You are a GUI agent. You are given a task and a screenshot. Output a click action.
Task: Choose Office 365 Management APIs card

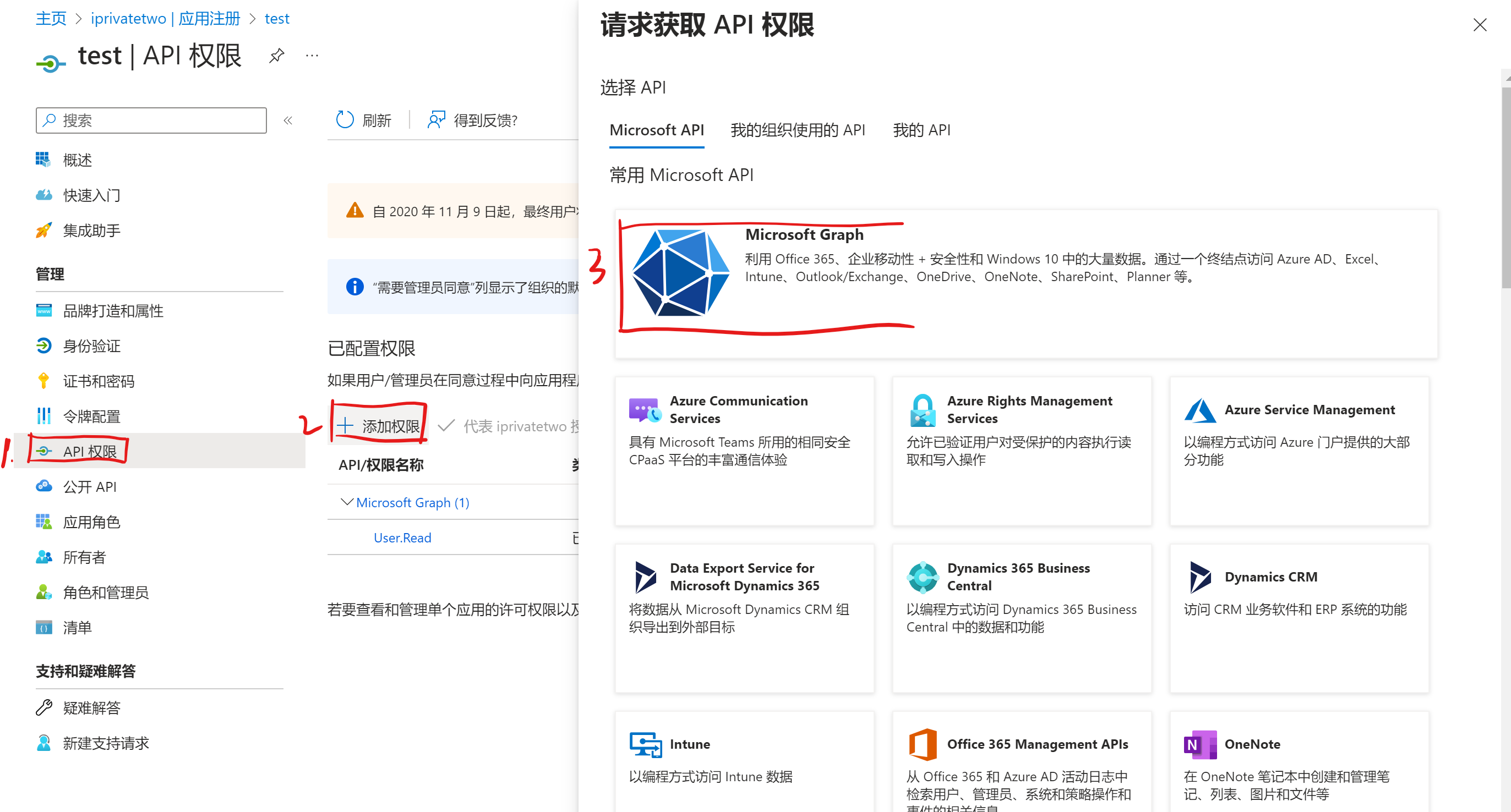pos(1021,761)
